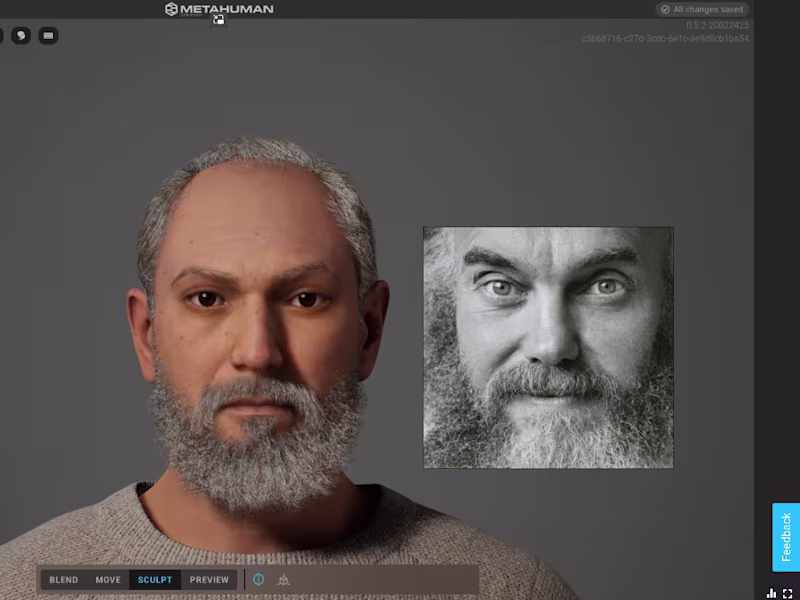
Task: Click the All changes saved status indicator
Action: coord(702,9)
